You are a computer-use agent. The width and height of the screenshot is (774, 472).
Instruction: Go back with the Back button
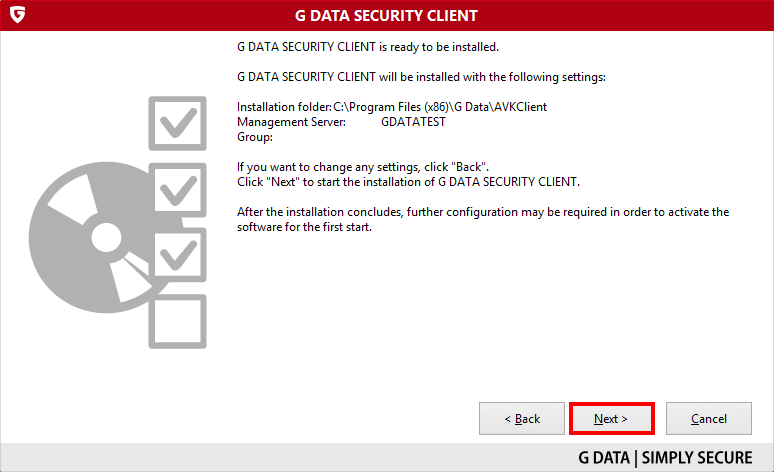click(522, 419)
